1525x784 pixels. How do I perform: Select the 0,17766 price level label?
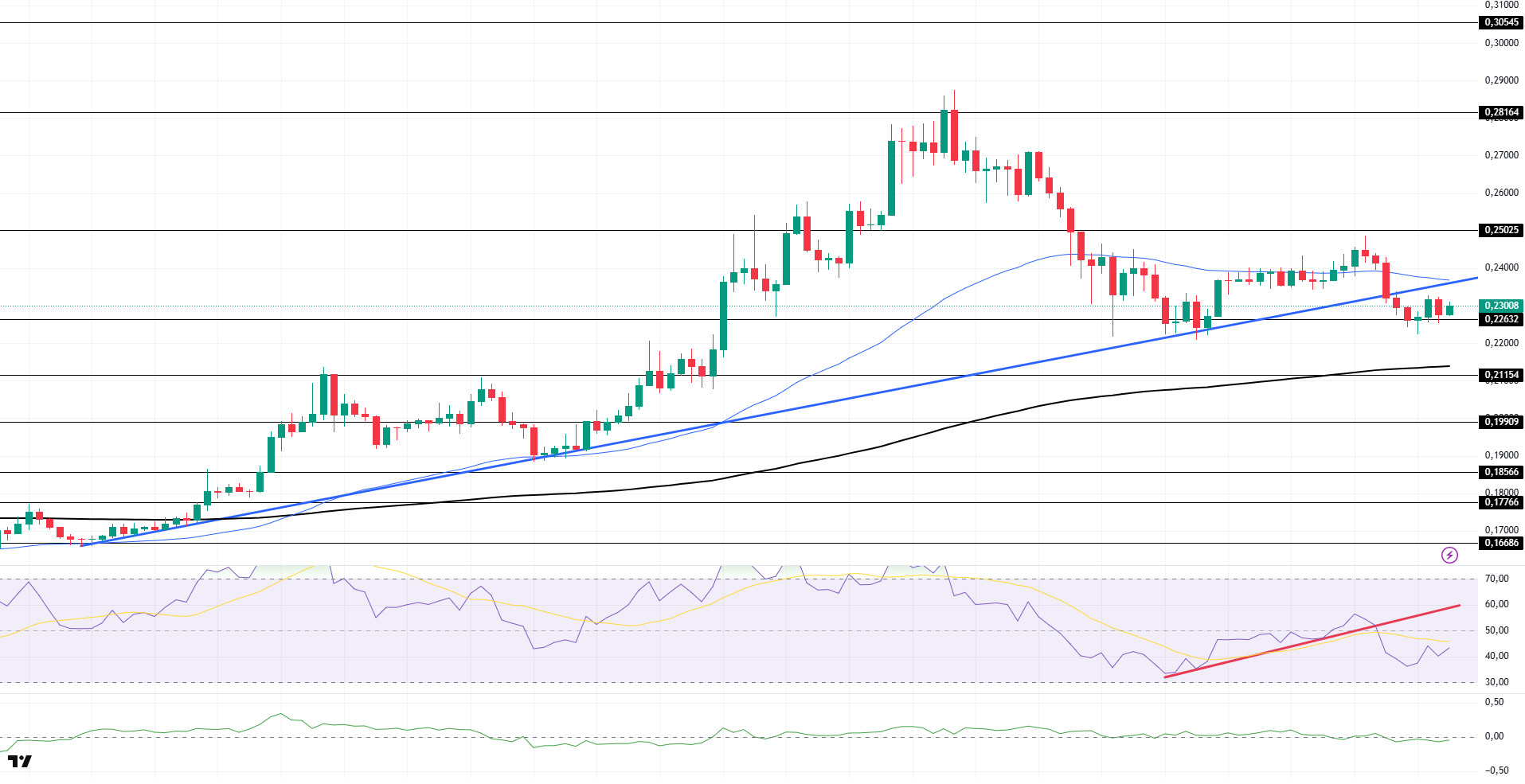(1501, 502)
